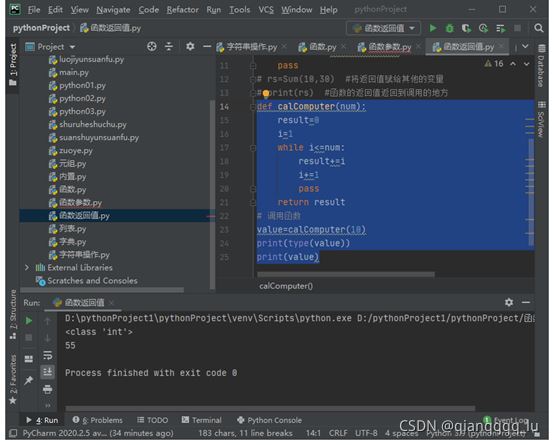Screen dimensions: 554x445
Task: Open the 4 spaces indent selector
Action: pos(401,433)
